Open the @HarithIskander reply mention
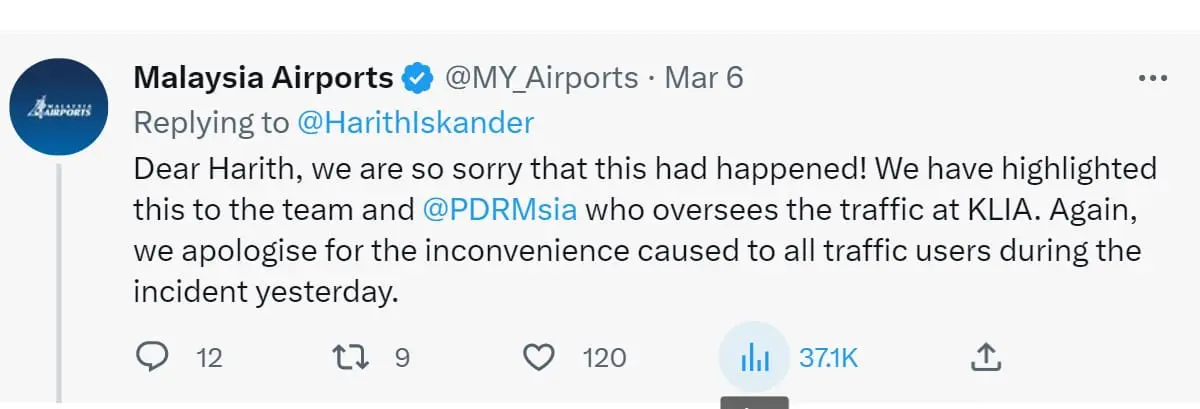Viewport: 1200px width, 409px height. point(416,122)
